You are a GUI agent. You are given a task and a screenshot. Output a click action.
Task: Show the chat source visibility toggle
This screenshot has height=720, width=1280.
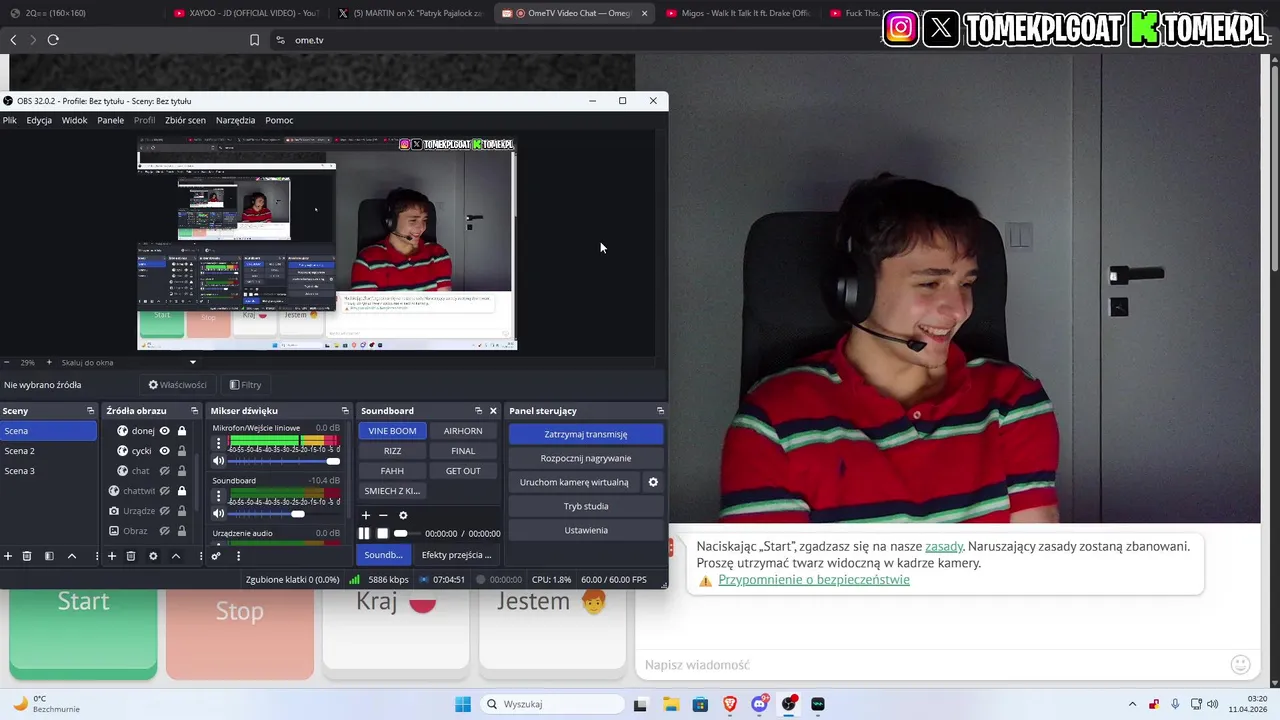coord(165,471)
